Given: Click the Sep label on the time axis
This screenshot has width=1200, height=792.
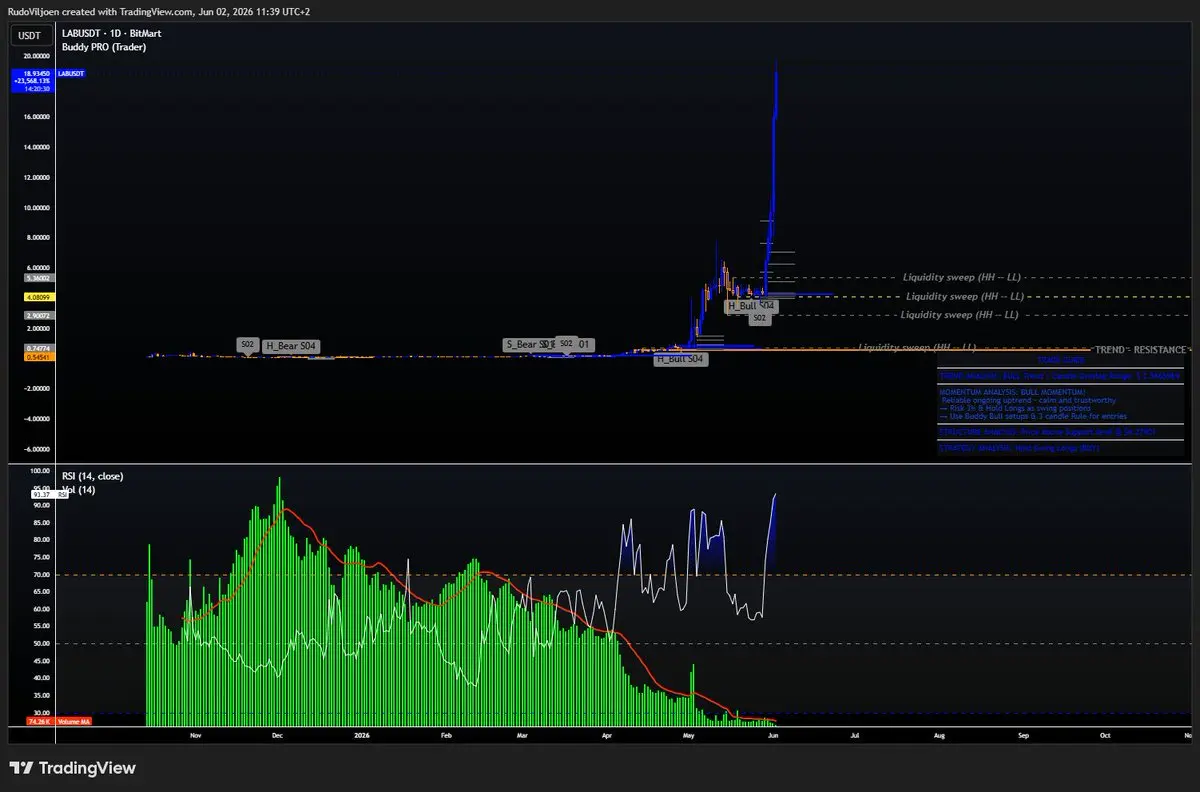Looking at the screenshot, I should tap(1023, 735).
